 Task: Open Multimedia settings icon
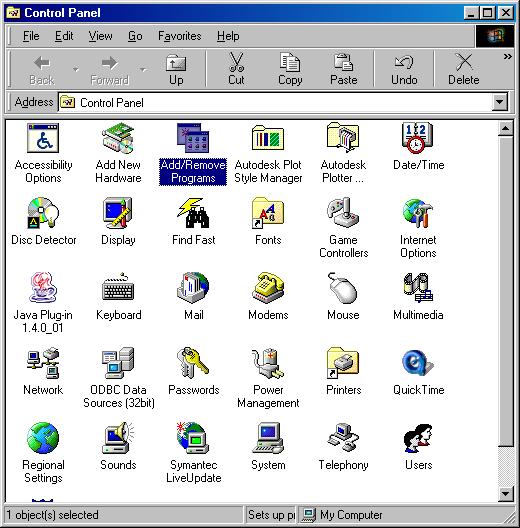(418, 288)
